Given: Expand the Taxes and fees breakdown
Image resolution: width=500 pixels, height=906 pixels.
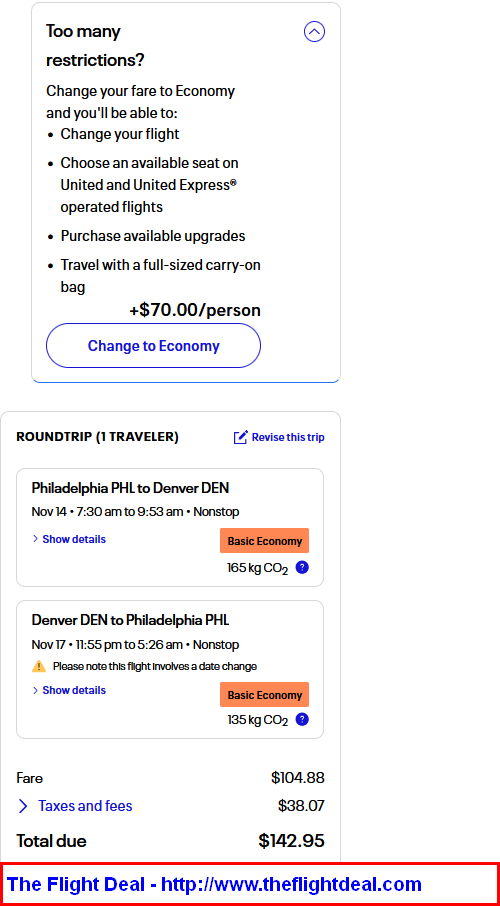Looking at the screenshot, I should click(x=85, y=805).
